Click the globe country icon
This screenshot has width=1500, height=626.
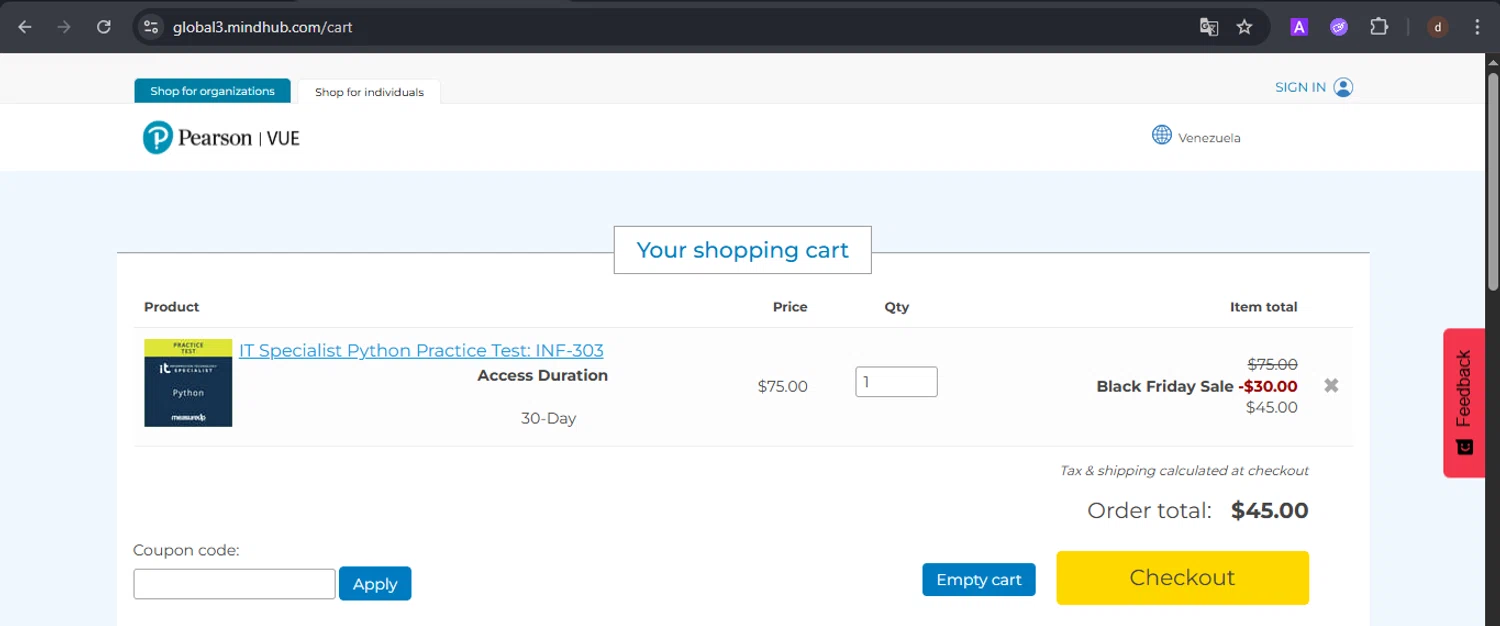1161,135
